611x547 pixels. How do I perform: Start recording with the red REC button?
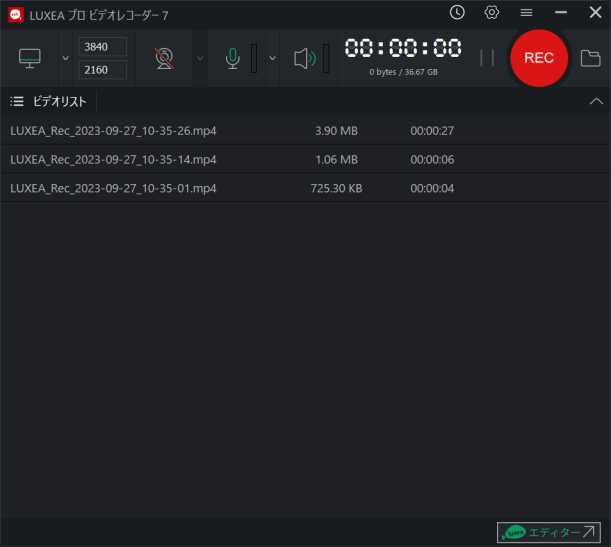(539, 58)
